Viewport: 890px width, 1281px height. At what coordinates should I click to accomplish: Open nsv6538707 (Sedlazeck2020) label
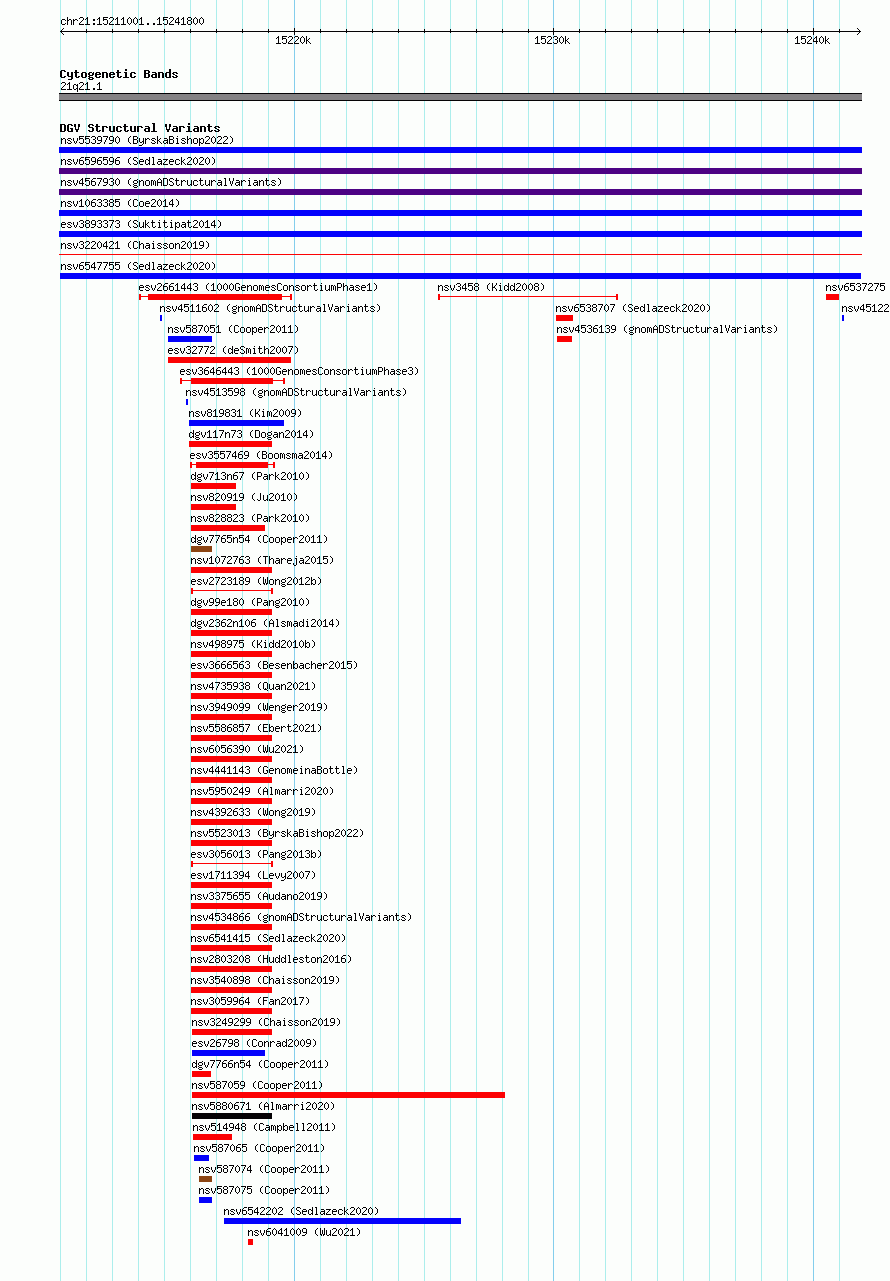point(634,308)
